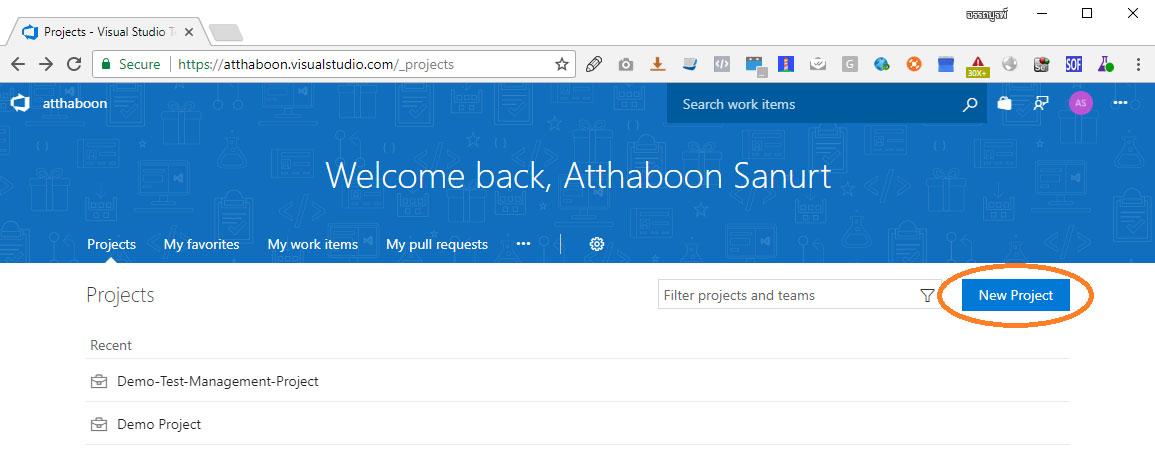The height and width of the screenshot is (455, 1155).
Task: Click the camera screenshot extension icon
Action: 625,65
